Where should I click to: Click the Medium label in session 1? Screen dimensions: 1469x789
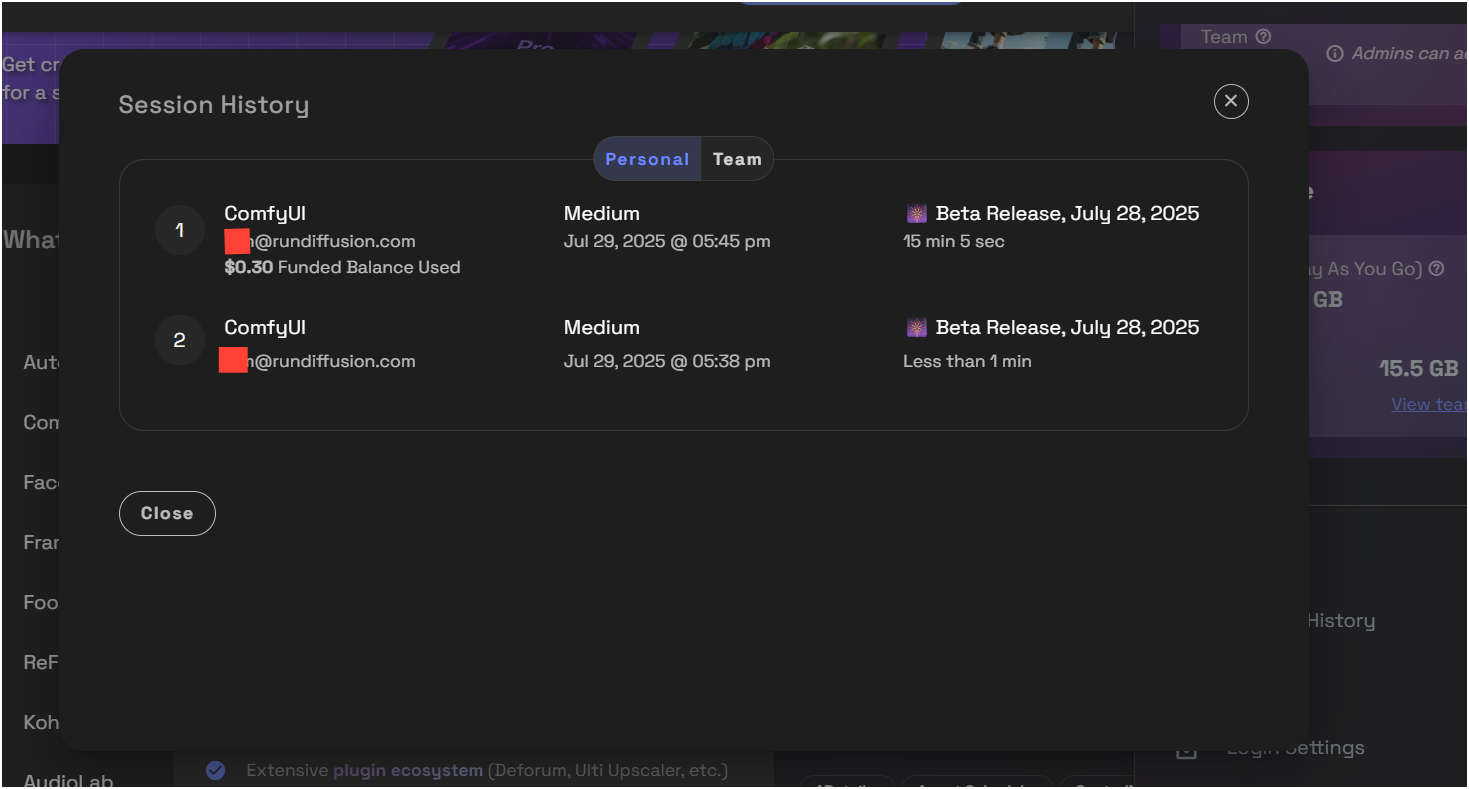tap(602, 214)
